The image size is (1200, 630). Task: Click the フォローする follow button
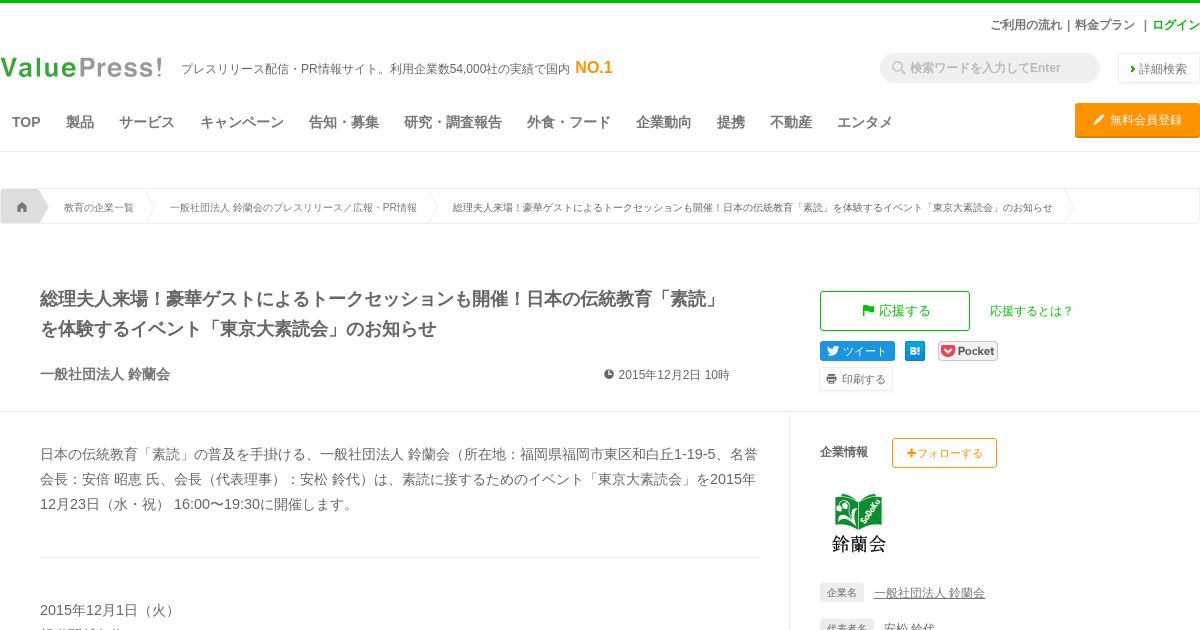coord(944,453)
